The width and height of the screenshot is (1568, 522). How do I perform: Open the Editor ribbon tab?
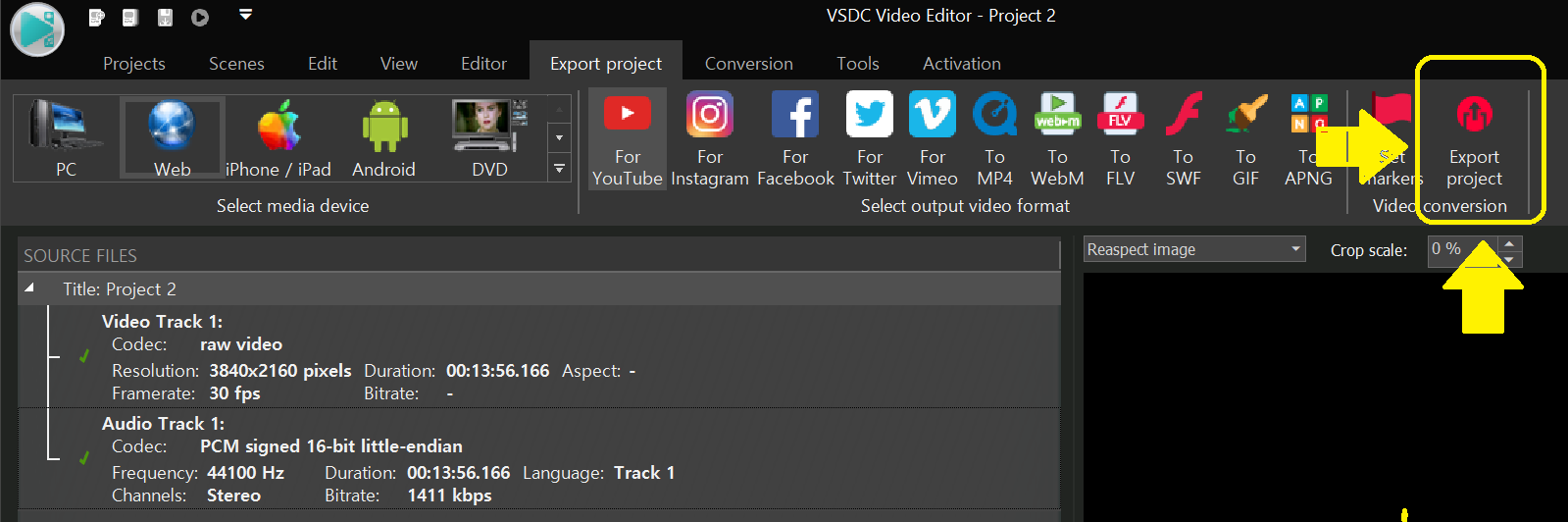(483, 64)
